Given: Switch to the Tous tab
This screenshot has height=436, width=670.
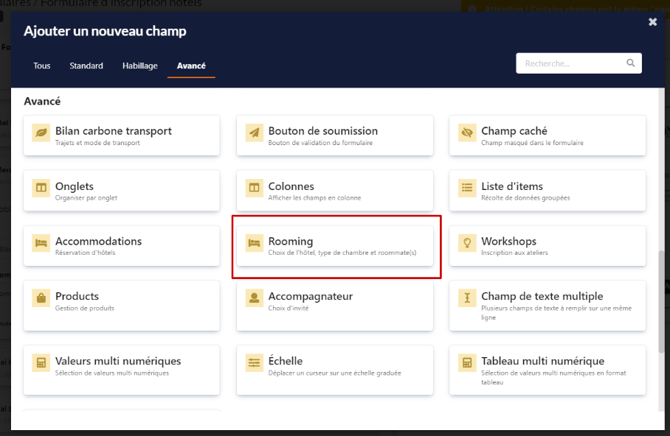Looking at the screenshot, I should [x=42, y=66].
